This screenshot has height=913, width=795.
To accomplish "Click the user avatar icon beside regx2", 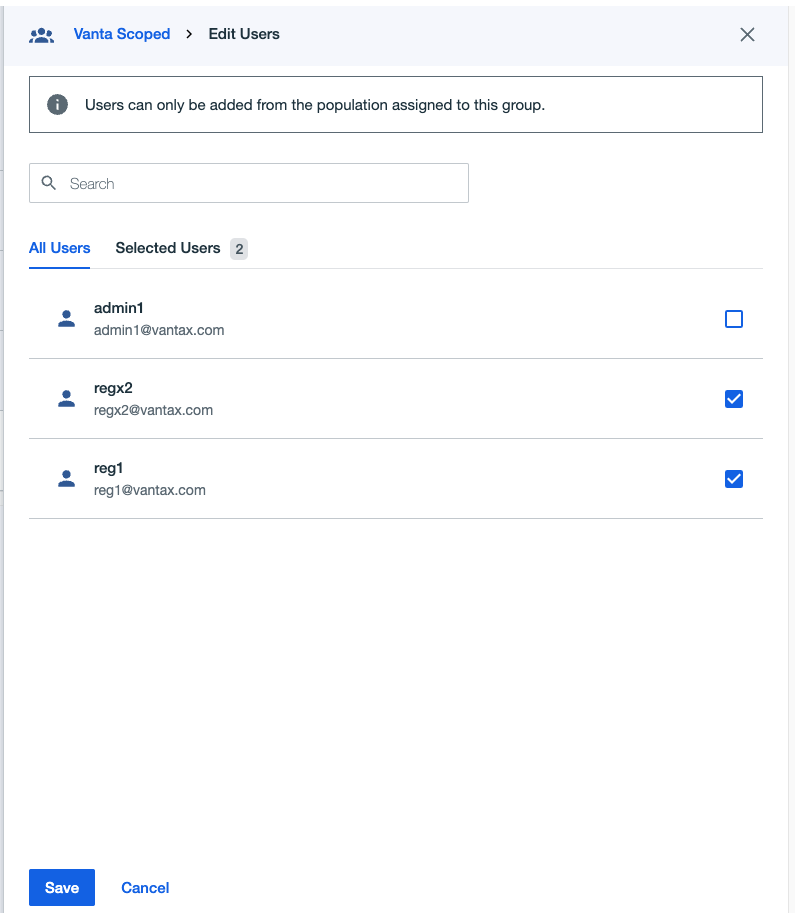I will [x=66, y=399].
